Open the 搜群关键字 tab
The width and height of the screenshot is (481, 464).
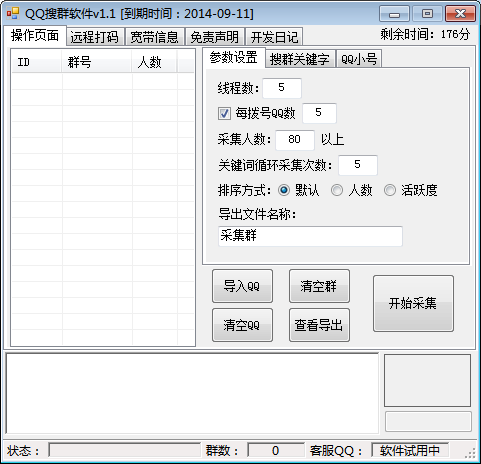300,59
